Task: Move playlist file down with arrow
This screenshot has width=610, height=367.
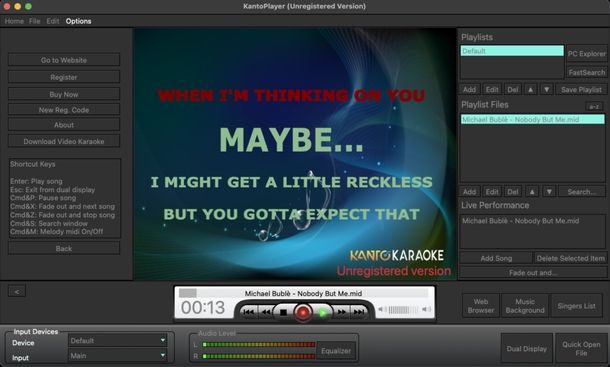Action: [x=549, y=191]
